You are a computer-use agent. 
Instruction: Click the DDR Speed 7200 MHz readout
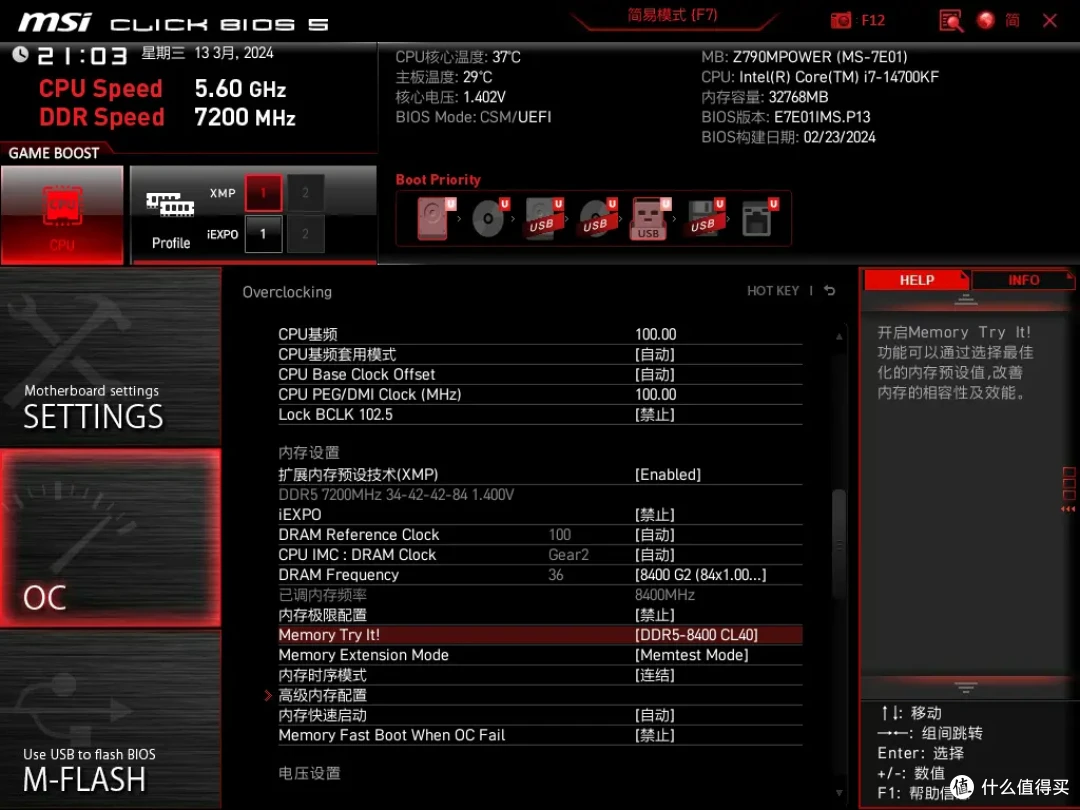(167, 117)
